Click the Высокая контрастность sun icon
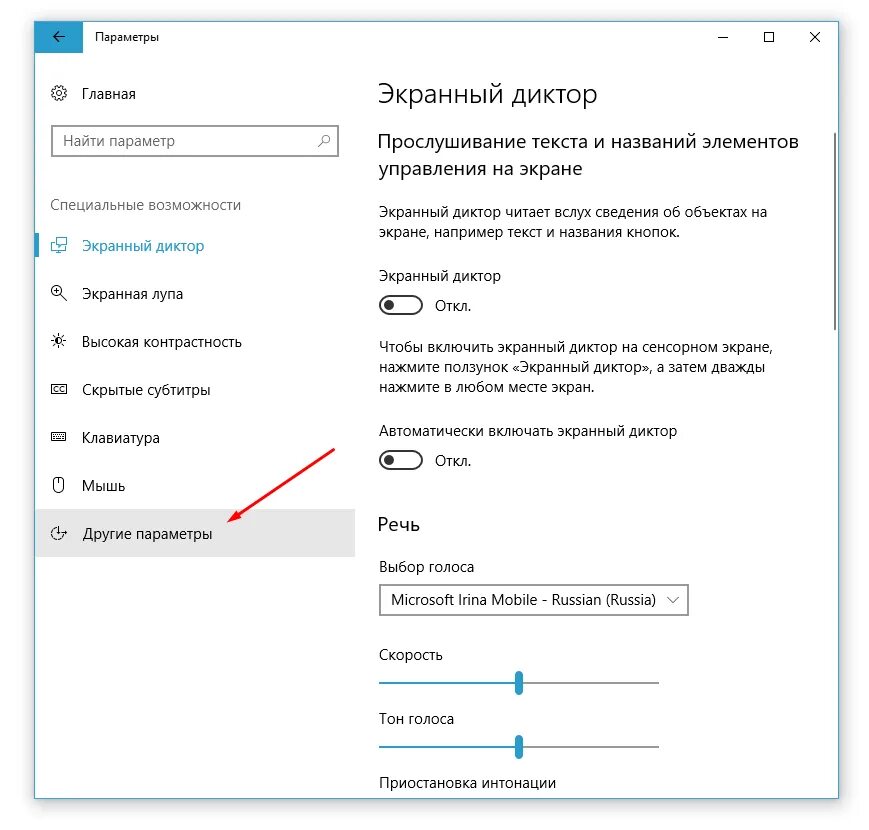869x830 pixels. [x=59, y=341]
